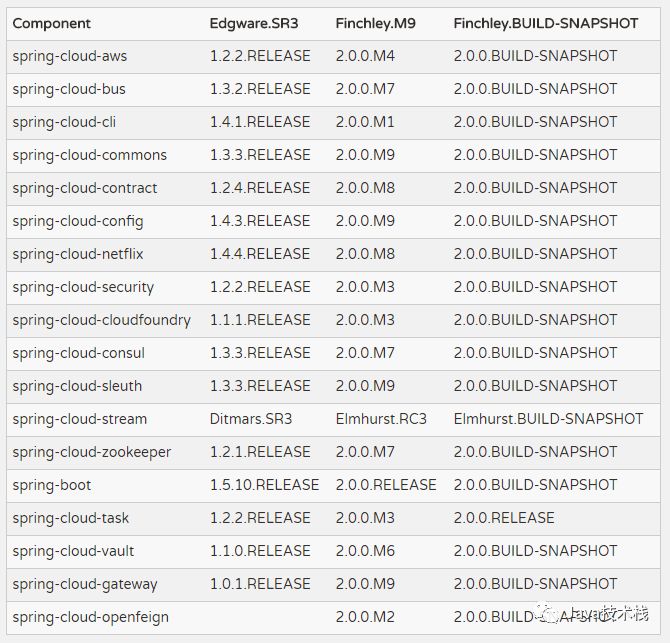Click the spring-cloud-openfeign row label
The width and height of the screenshot is (670, 643).
[91, 617]
